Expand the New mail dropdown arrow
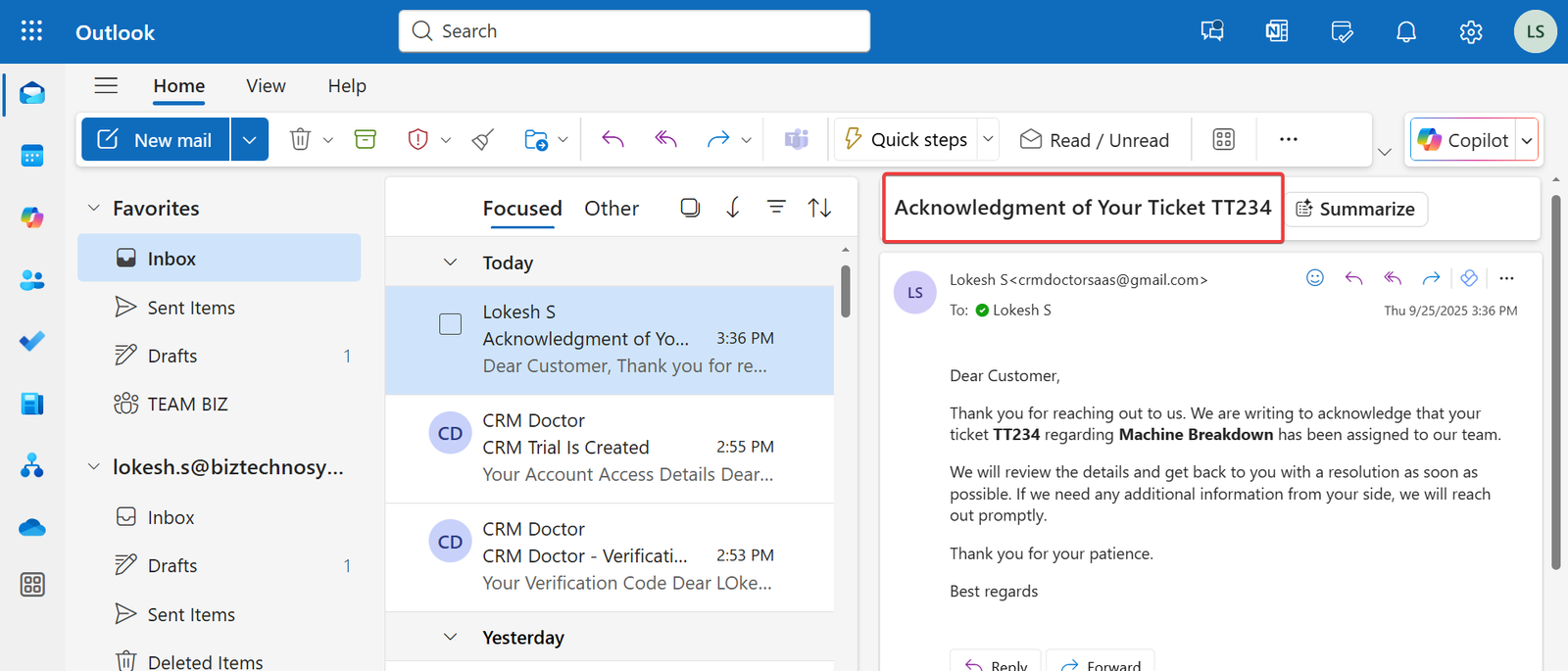 pyautogui.click(x=250, y=140)
